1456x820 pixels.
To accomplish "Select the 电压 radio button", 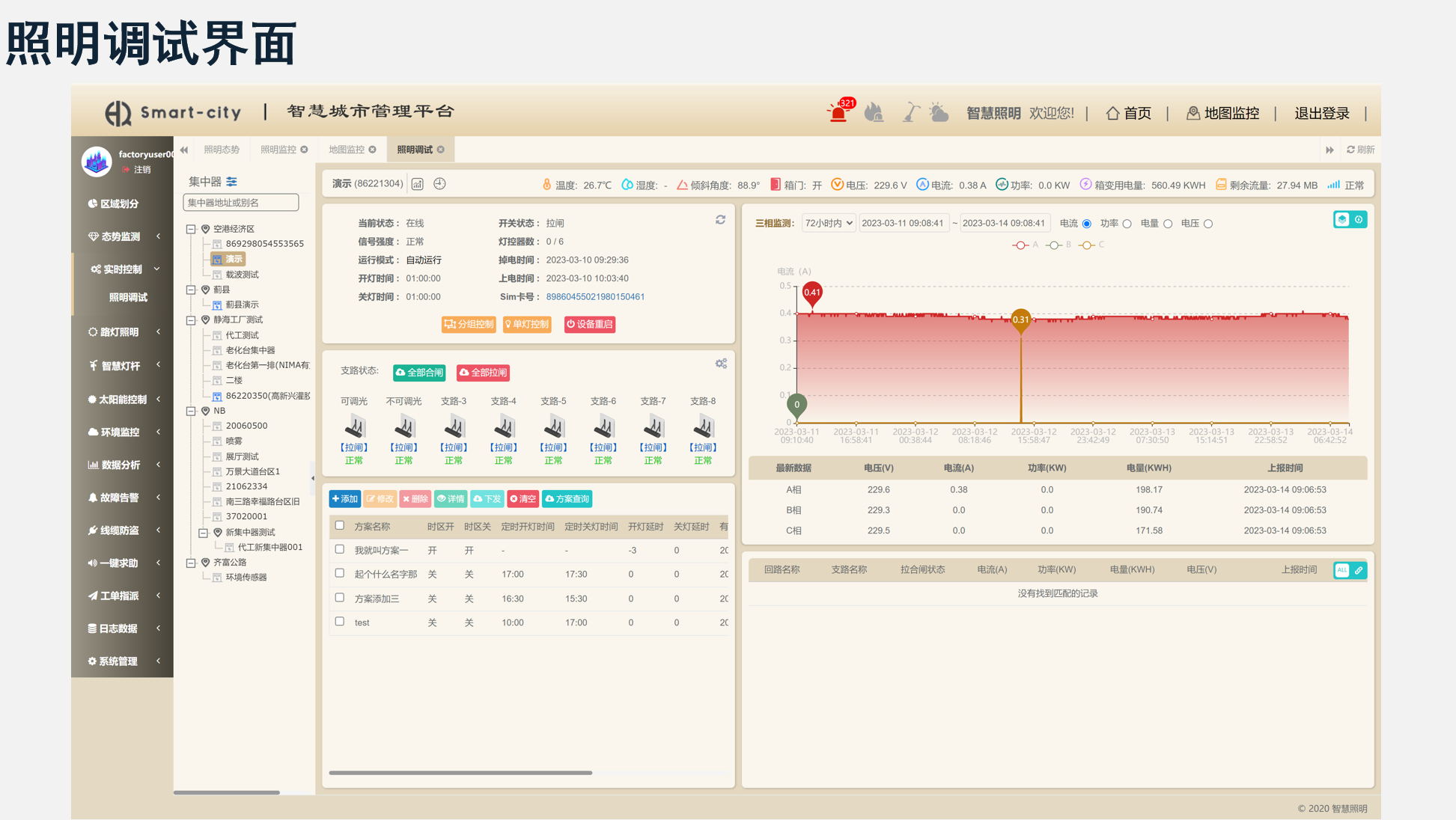I will pyautogui.click(x=1208, y=224).
